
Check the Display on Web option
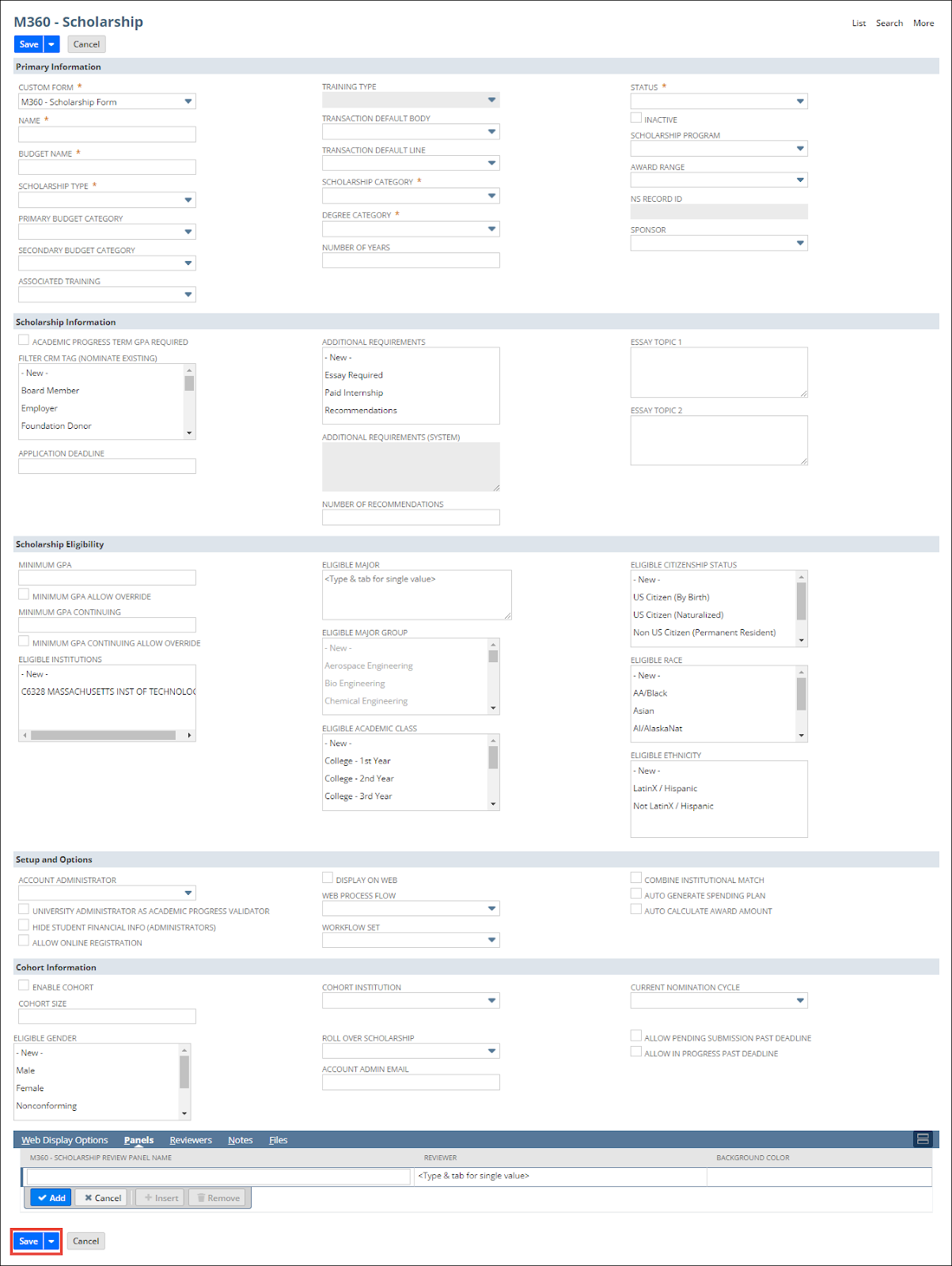[328, 878]
